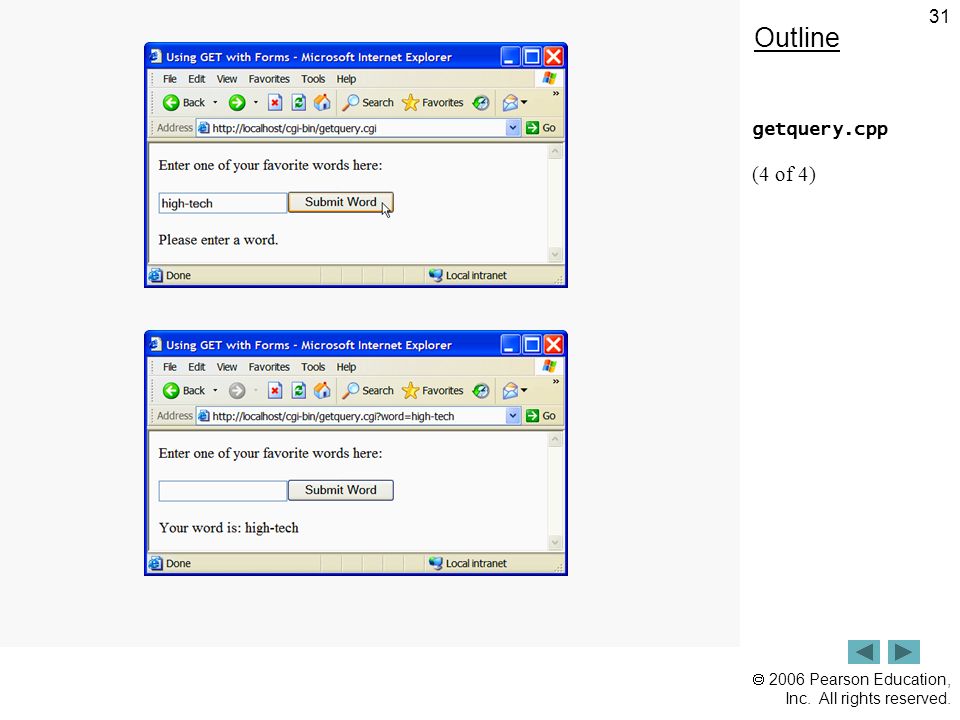Click Submit Word button in bottom window
The width and height of the screenshot is (960, 720).
point(340,490)
